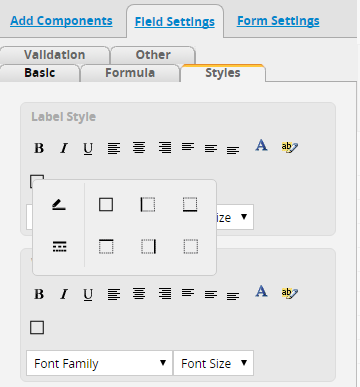Remove all borders in popup

click(x=191, y=246)
